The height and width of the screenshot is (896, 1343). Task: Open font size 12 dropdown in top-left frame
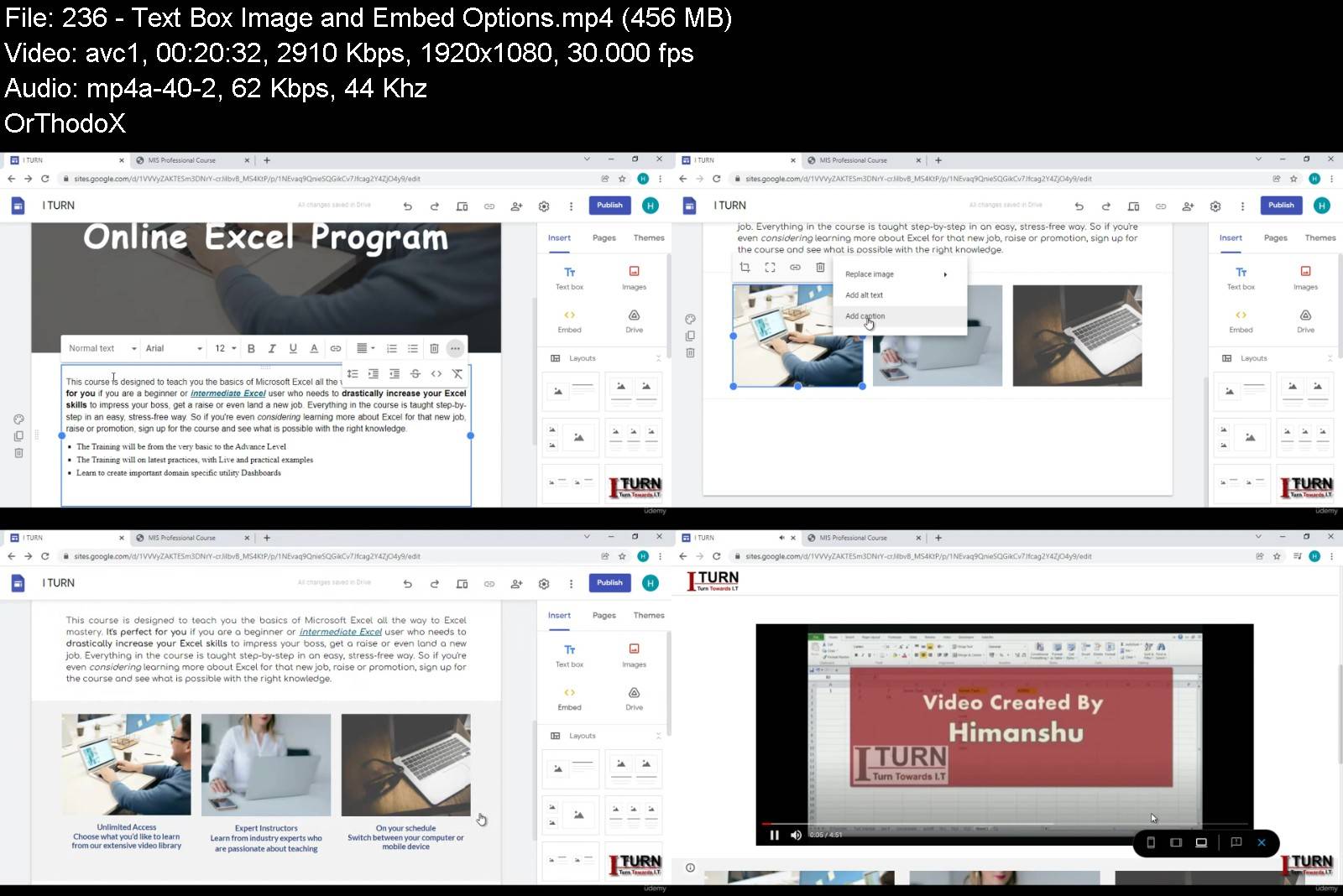pos(225,348)
